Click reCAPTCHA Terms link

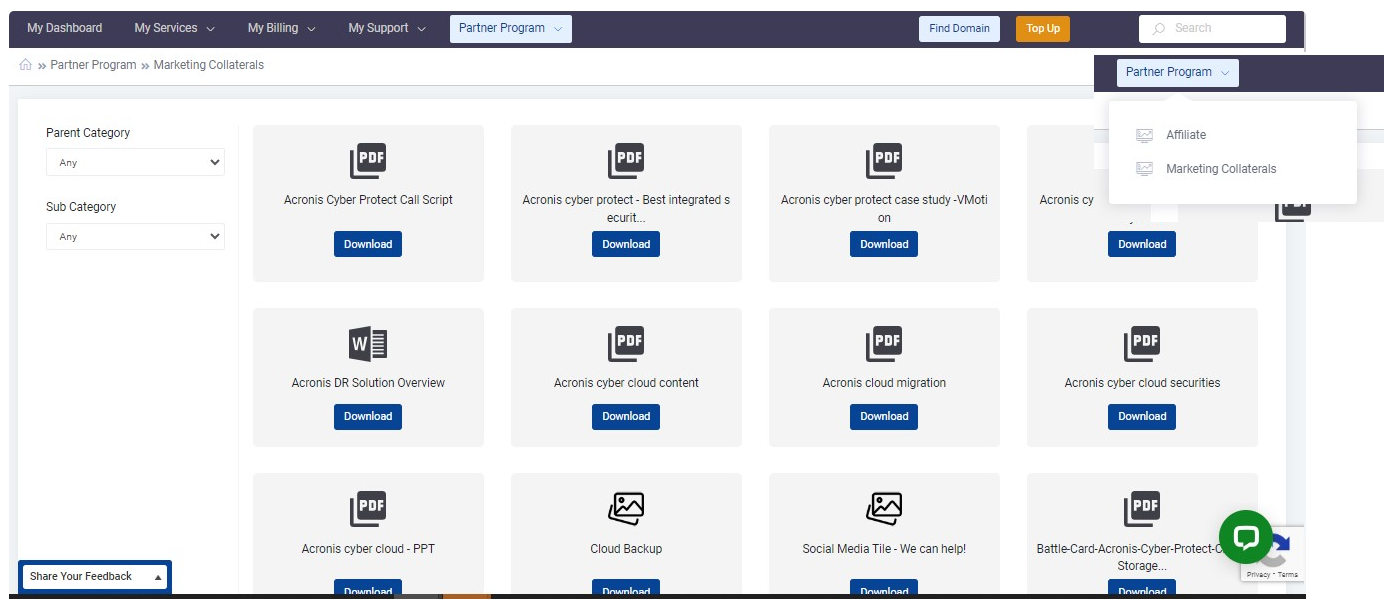(x=1288, y=575)
